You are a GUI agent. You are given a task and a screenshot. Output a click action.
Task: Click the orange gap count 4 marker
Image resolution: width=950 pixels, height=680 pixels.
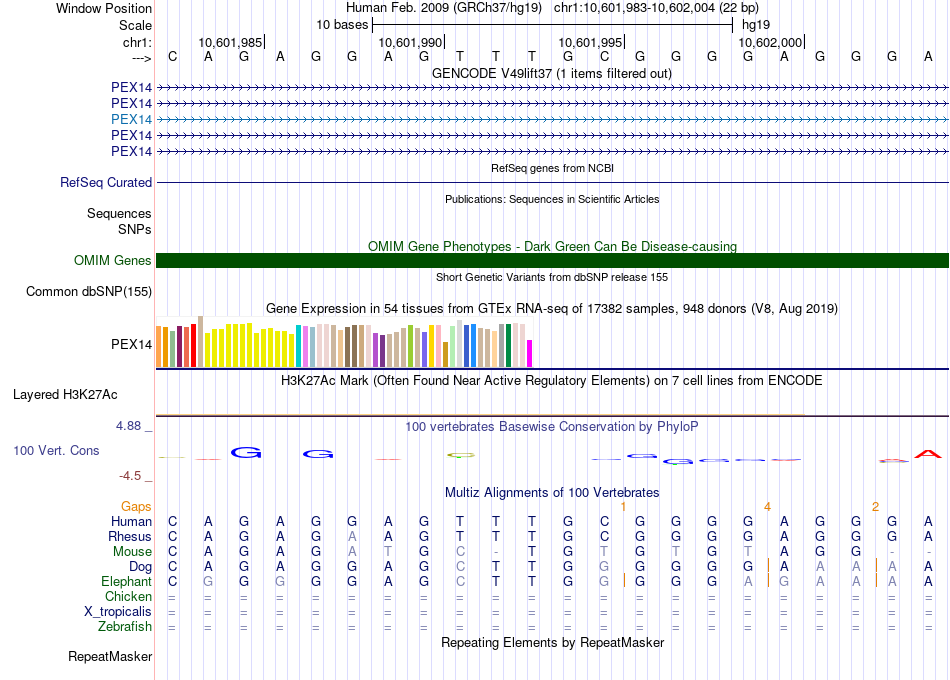(x=768, y=507)
